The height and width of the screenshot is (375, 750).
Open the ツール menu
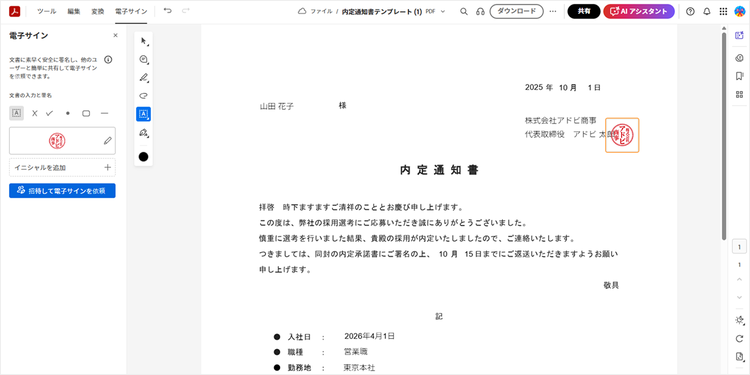tap(46, 11)
